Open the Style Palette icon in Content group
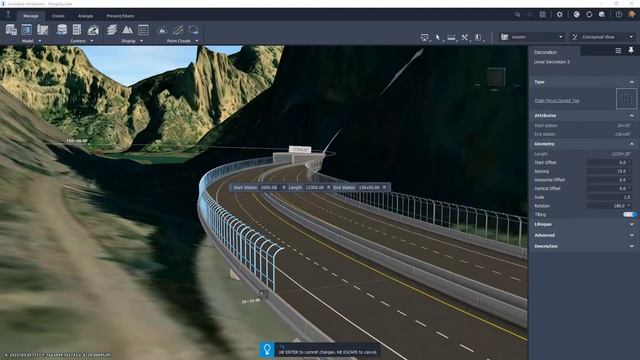 tap(77, 30)
